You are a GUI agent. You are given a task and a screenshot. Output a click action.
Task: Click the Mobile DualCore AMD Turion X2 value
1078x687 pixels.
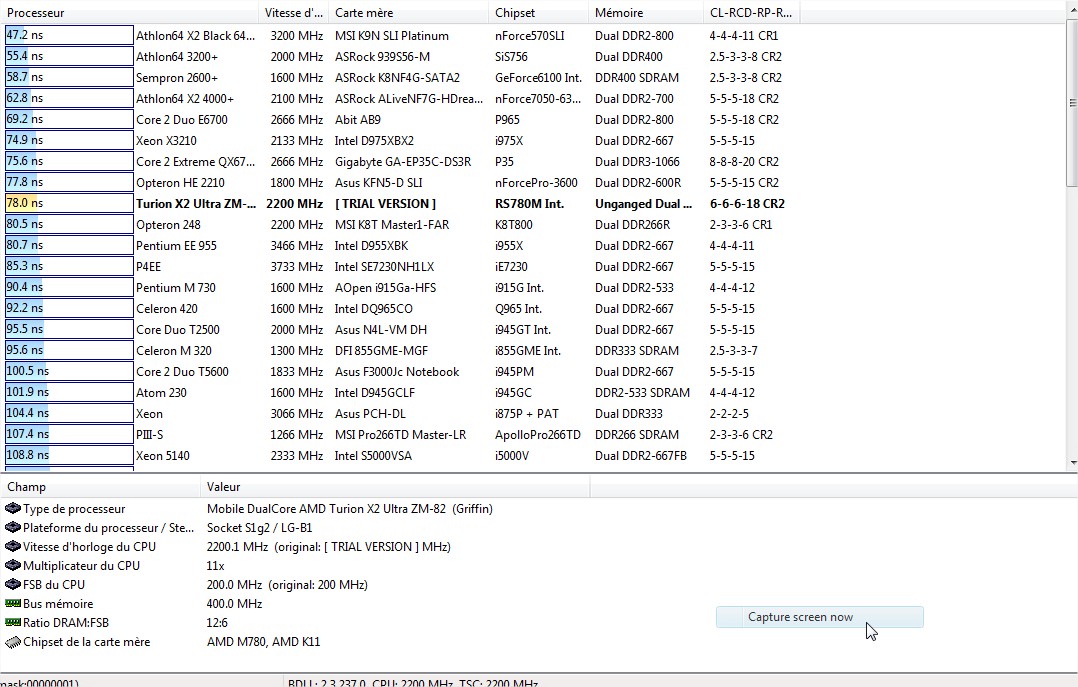click(x=350, y=509)
